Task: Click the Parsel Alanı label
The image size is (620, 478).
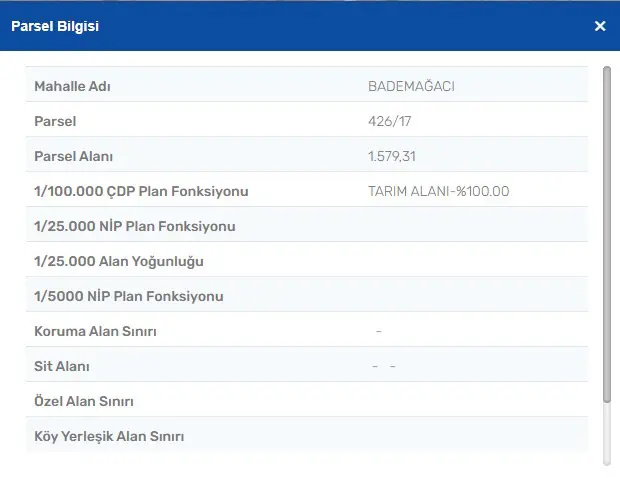Action: 74,156
